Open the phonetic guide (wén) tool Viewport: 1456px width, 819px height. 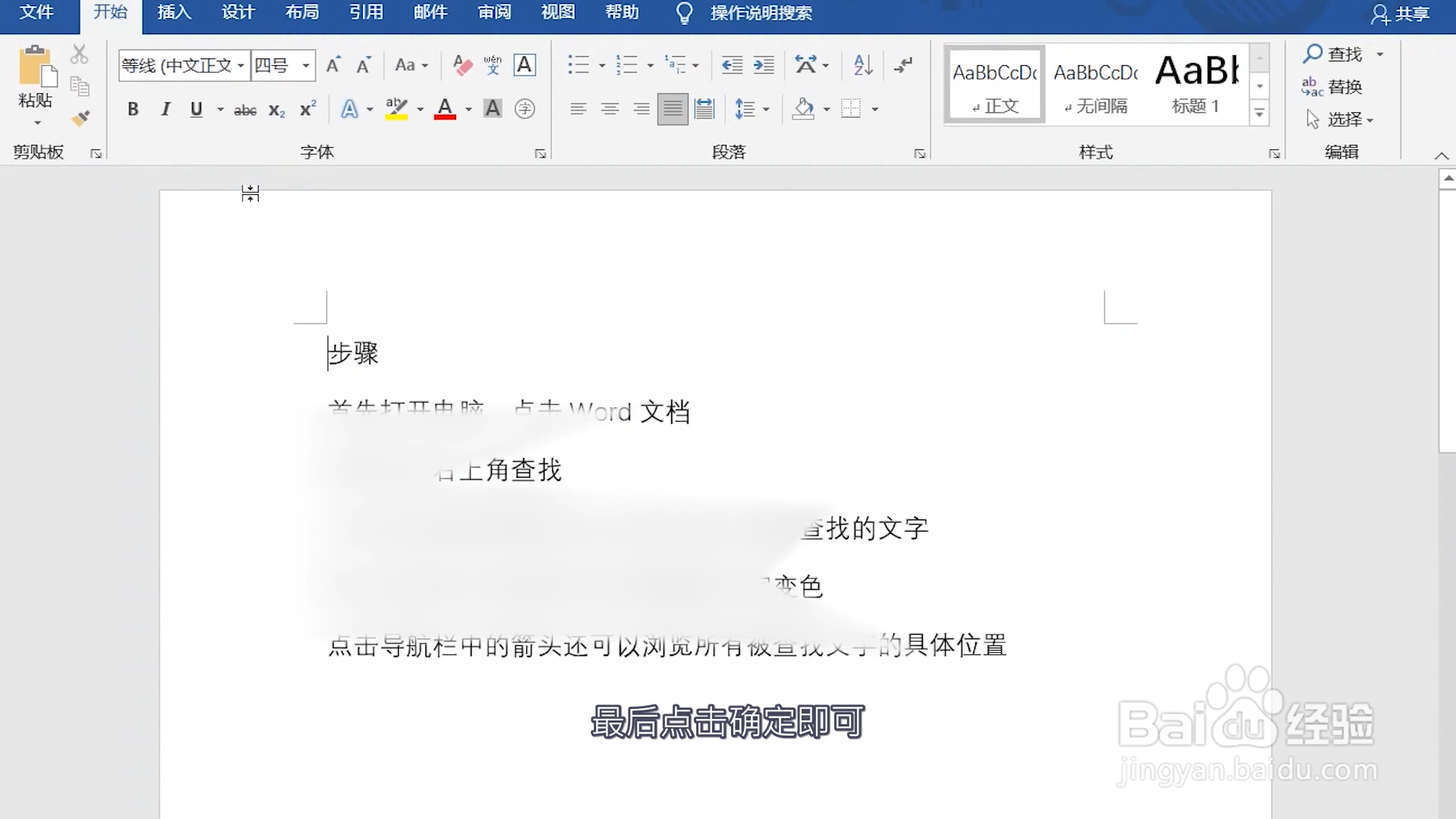pyautogui.click(x=493, y=65)
